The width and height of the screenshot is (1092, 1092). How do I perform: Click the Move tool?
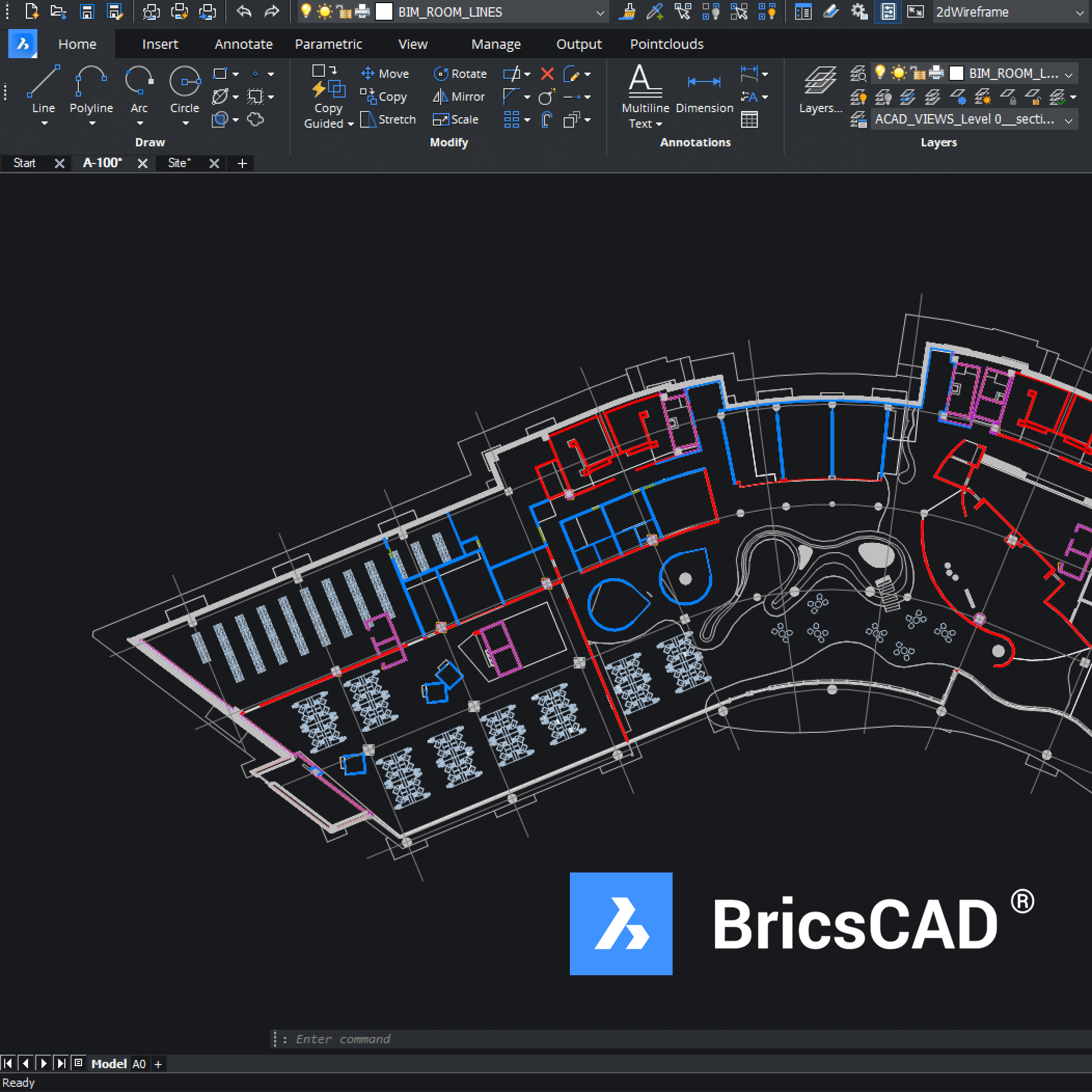click(x=385, y=74)
